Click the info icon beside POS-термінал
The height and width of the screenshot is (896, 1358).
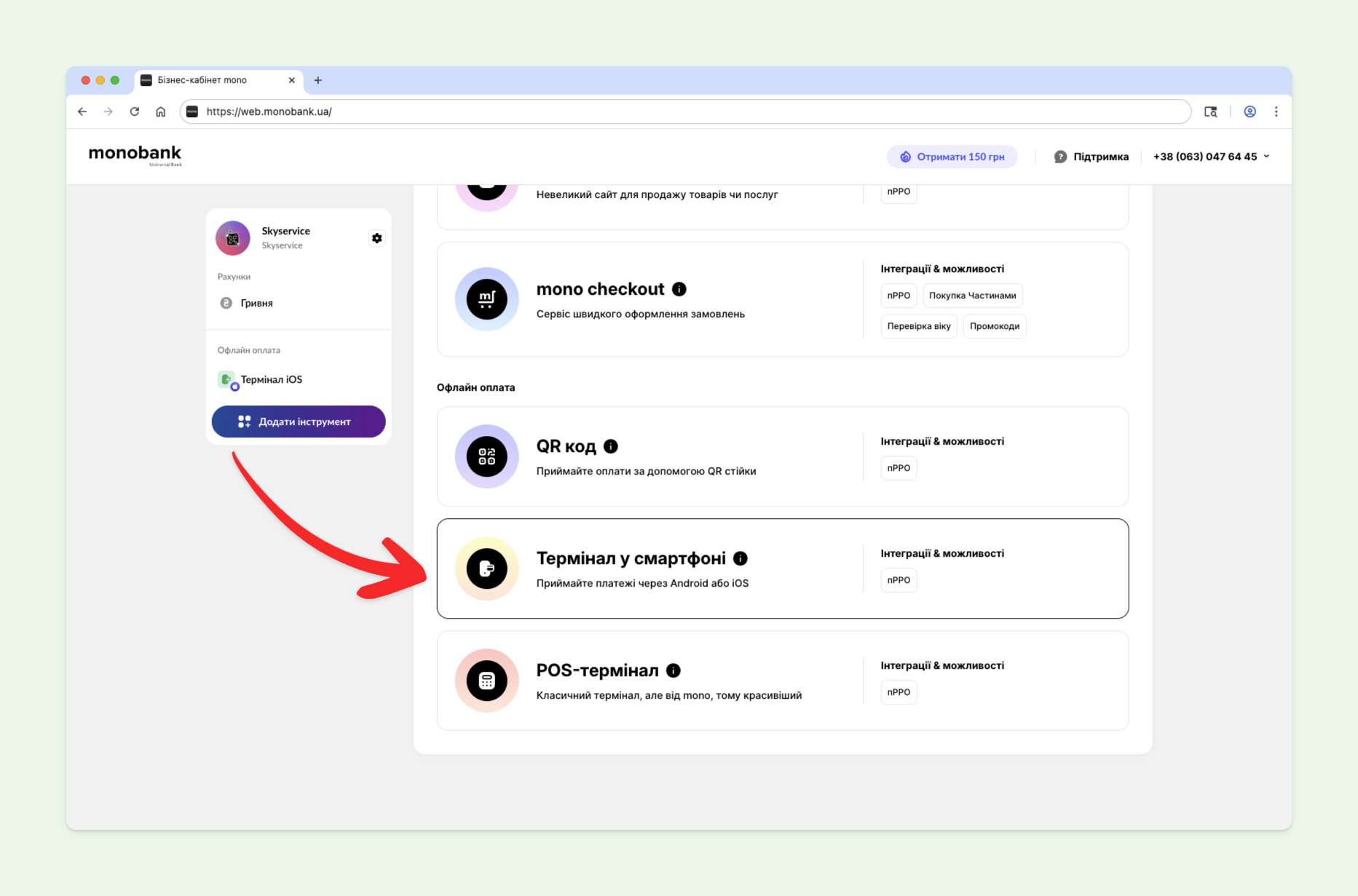tap(674, 670)
